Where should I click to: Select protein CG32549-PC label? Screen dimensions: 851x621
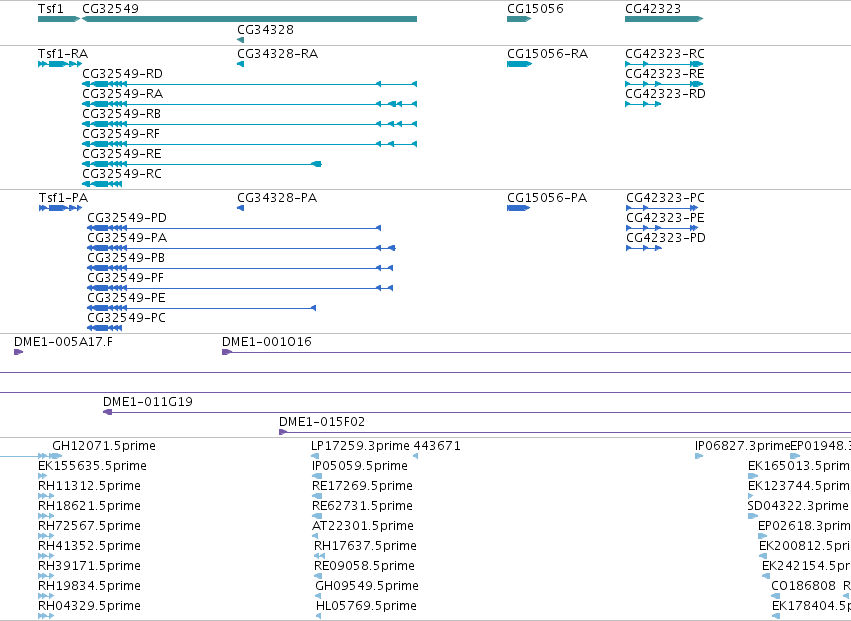point(126,318)
